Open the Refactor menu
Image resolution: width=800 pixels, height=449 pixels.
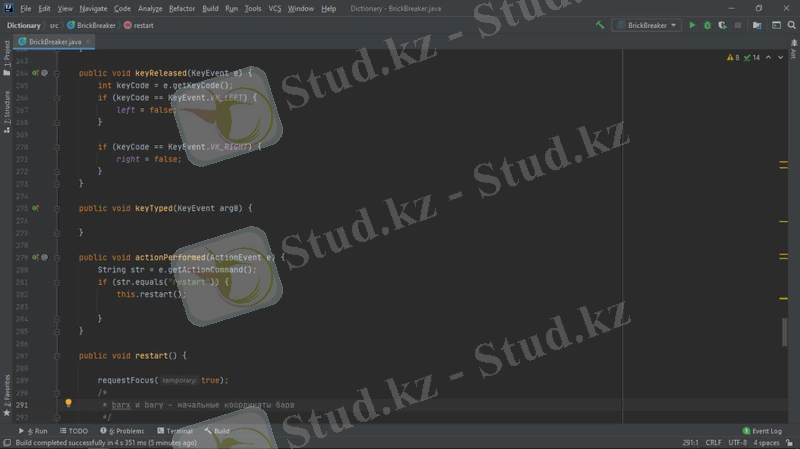tap(182, 9)
